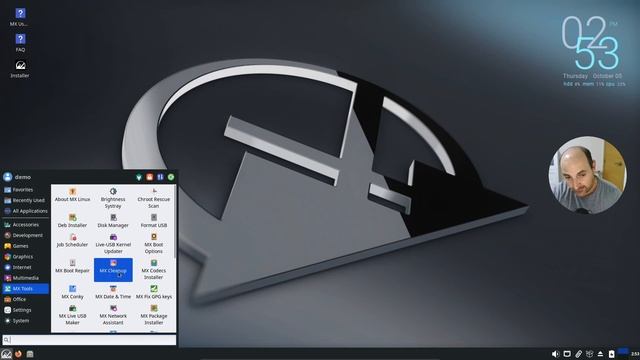640x360 pixels.
Task: Launch Brightness Systray
Action: 113,198
